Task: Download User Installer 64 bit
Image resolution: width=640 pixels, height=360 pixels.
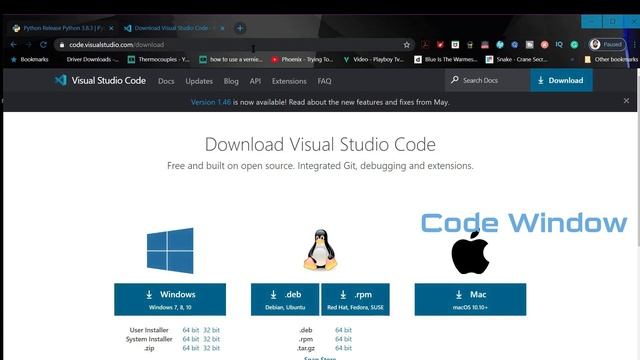Action: (x=191, y=330)
